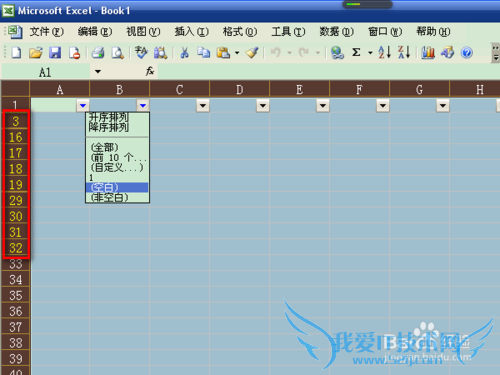Viewport: 500px width, 375px height.
Task: Click the Name Box showing A1
Action: pos(46,72)
